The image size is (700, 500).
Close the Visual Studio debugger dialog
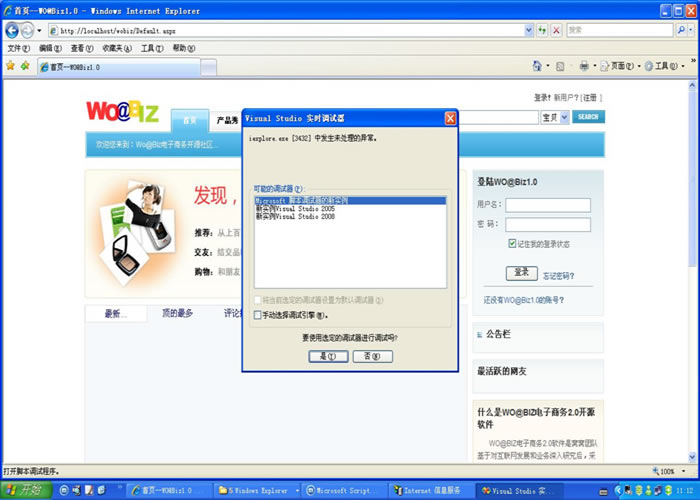point(450,118)
